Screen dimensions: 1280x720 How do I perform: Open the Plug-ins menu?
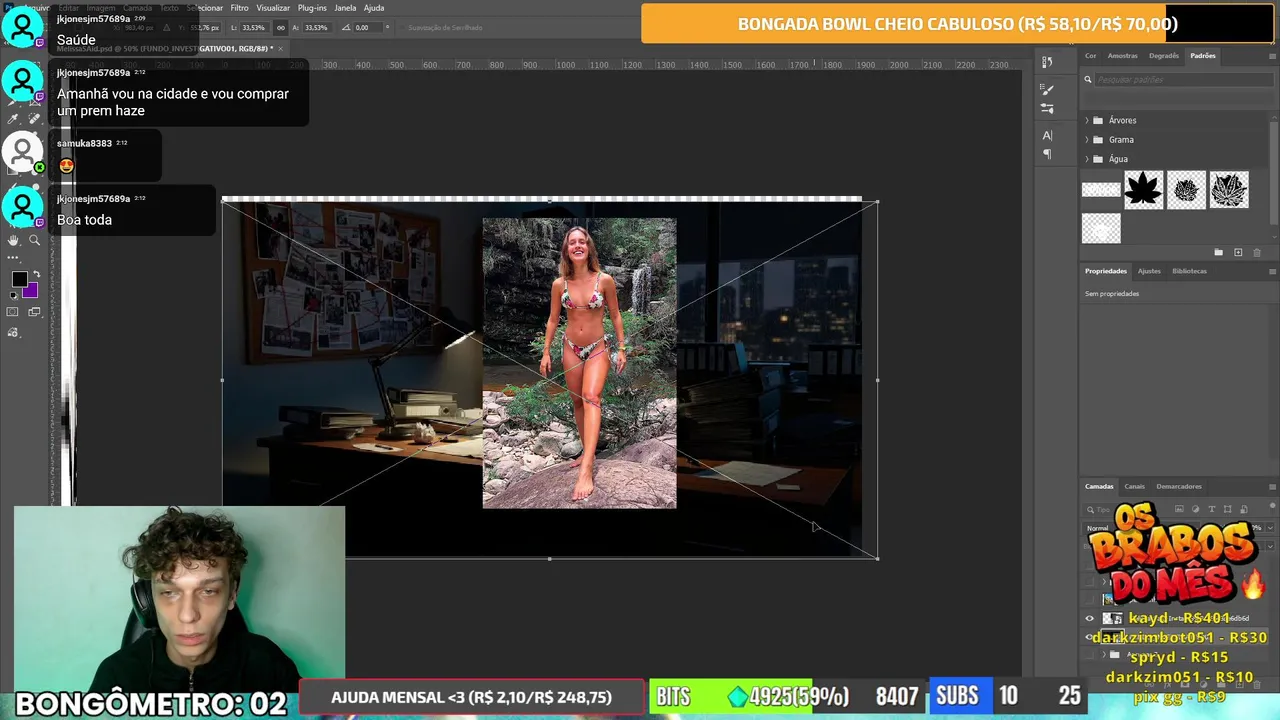(312, 8)
